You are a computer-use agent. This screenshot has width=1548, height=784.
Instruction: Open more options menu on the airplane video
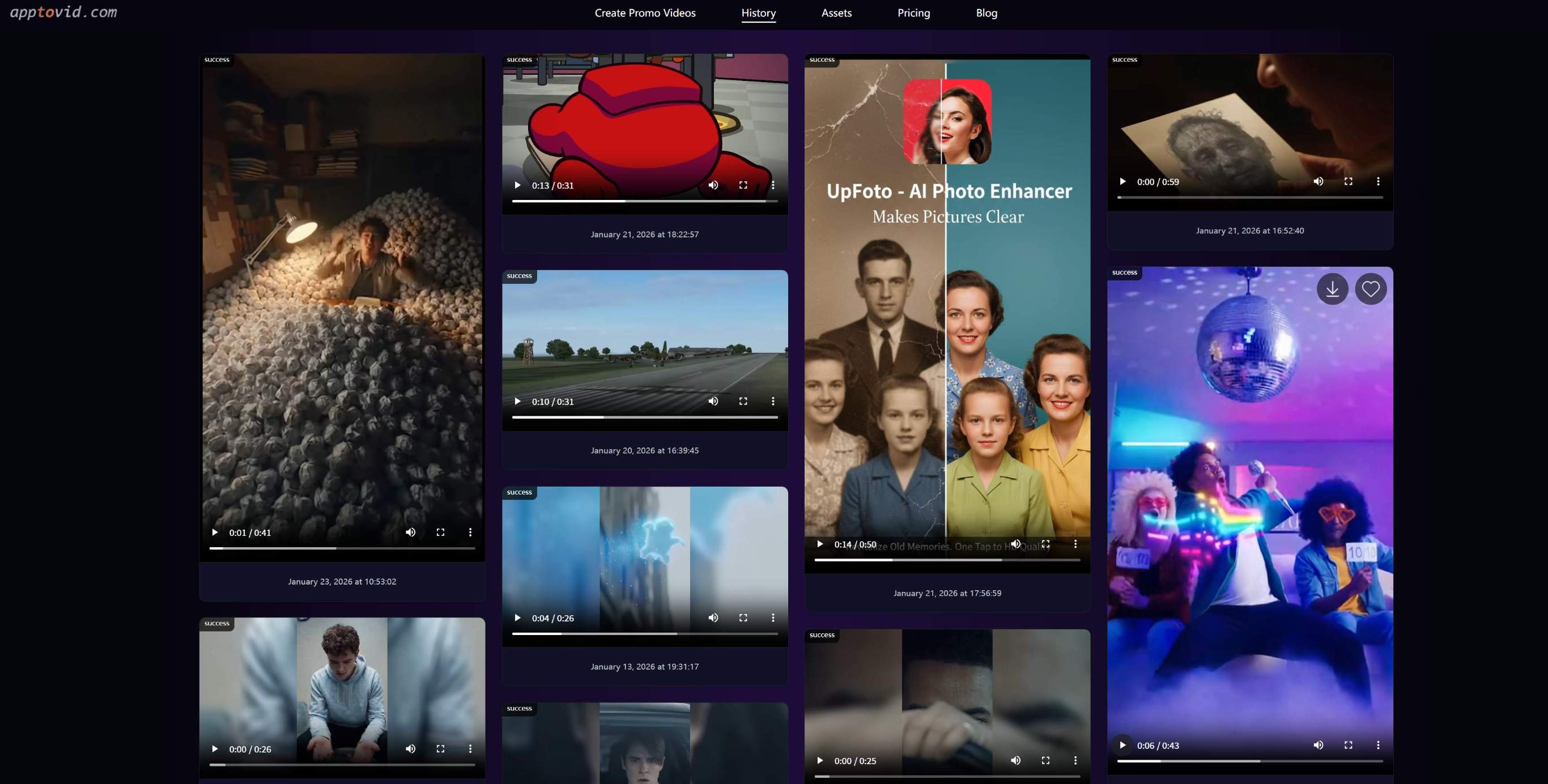click(773, 401)
